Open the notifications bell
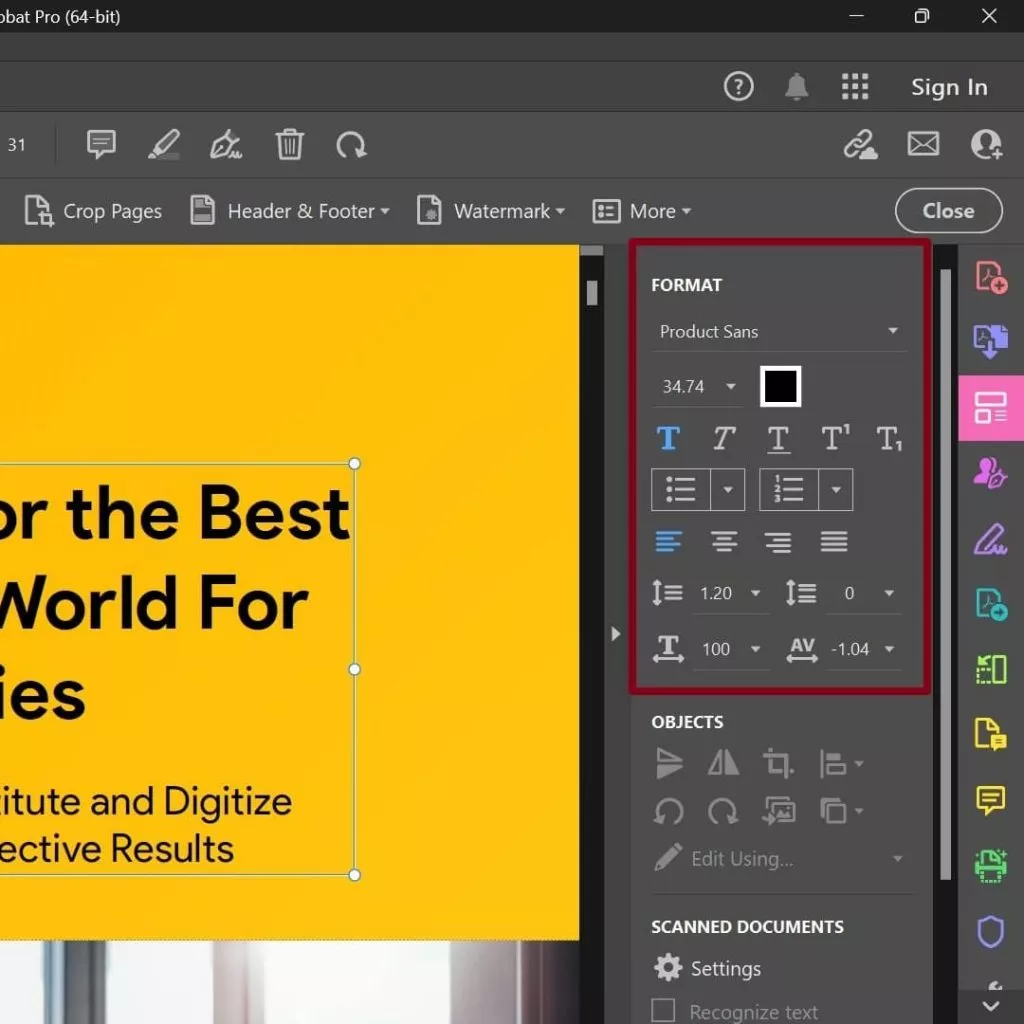This screenshot has width=1024, height=1024. pos(796,87)
